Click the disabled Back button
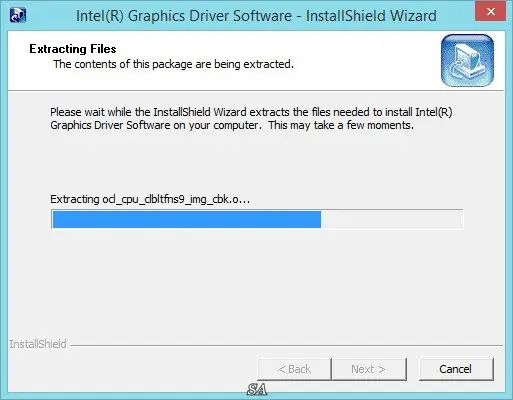513x400 pixels. (x=294, y=369)
